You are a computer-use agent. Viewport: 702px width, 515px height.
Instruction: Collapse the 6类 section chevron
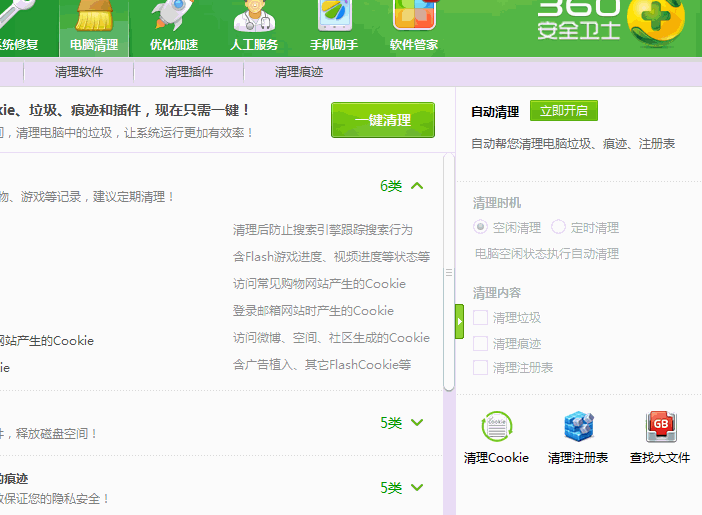click(417, 185)
